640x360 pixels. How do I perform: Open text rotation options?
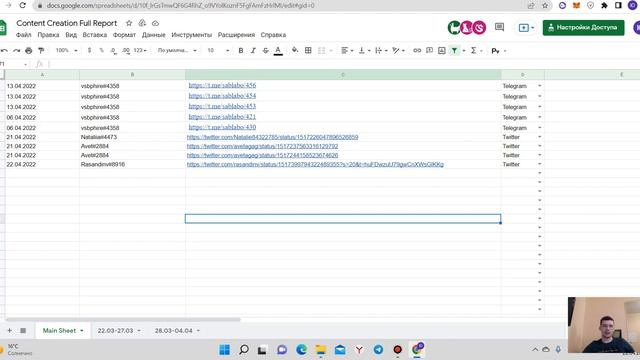[398, 51]
